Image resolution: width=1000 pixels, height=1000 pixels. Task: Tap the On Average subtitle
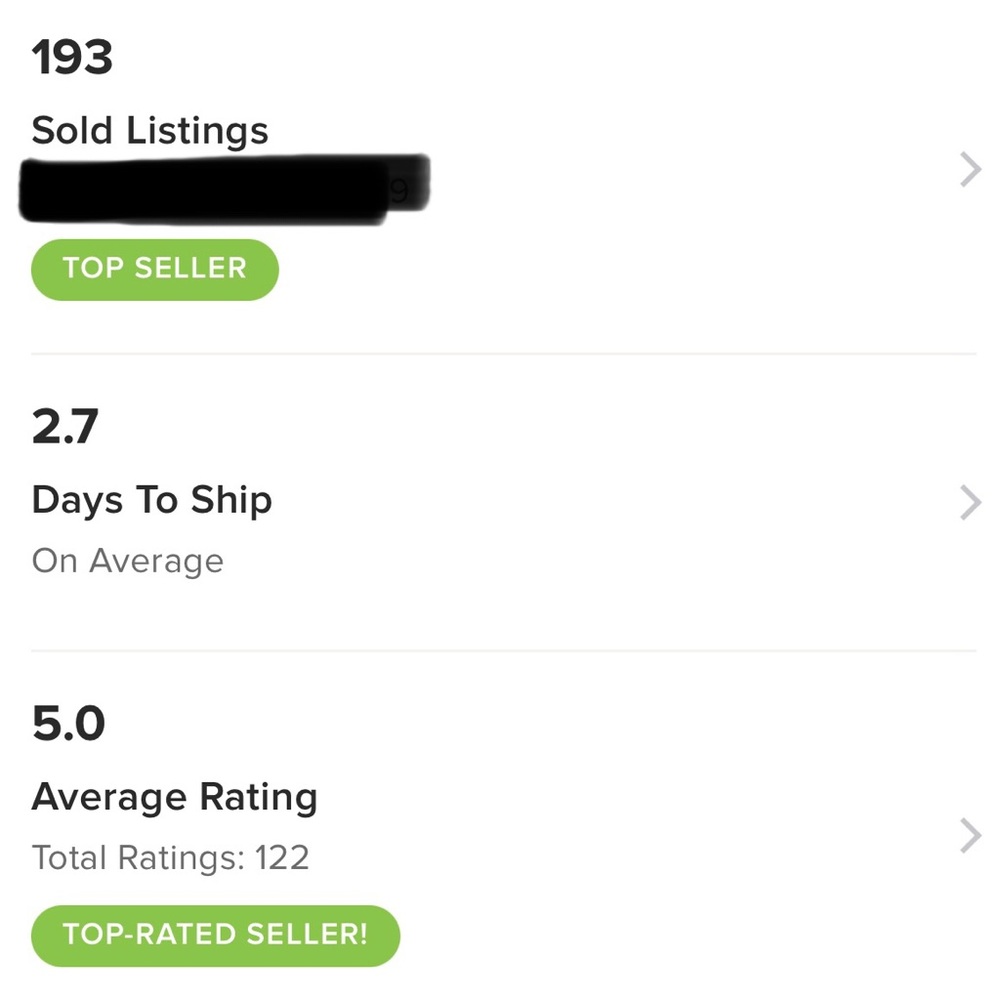[x=127, y=561]
